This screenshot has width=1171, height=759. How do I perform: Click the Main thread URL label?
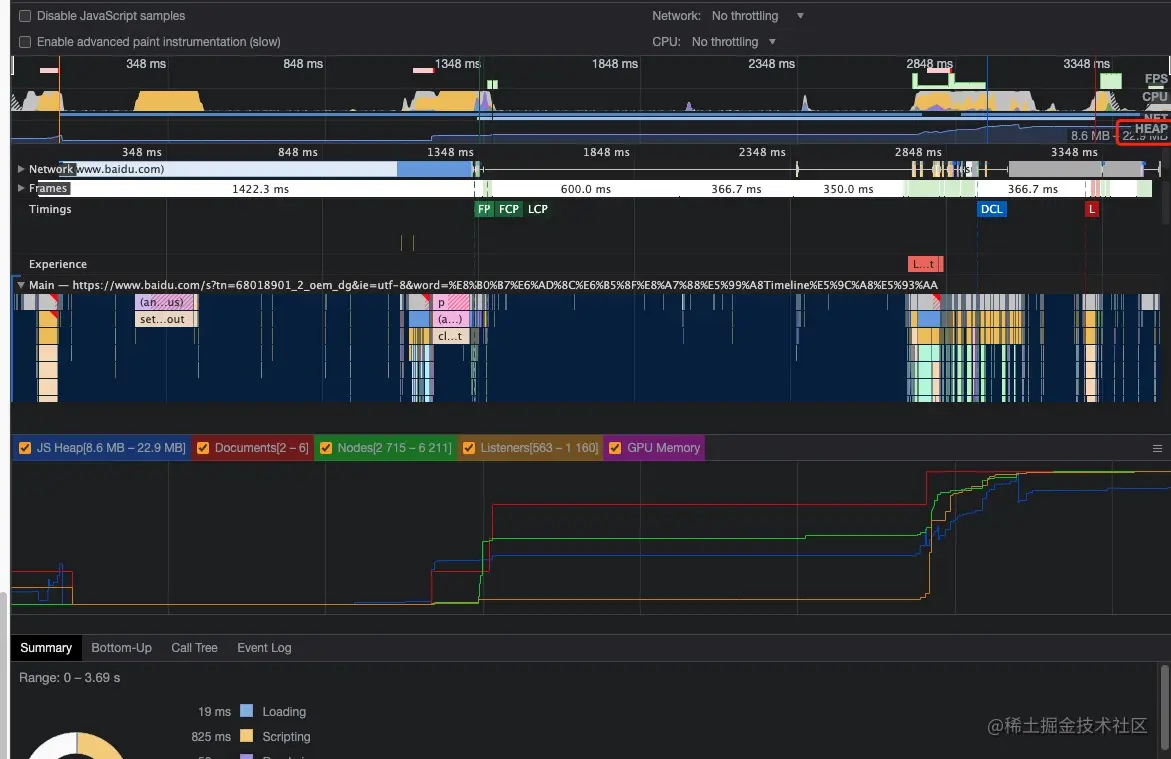click(483, 285)
